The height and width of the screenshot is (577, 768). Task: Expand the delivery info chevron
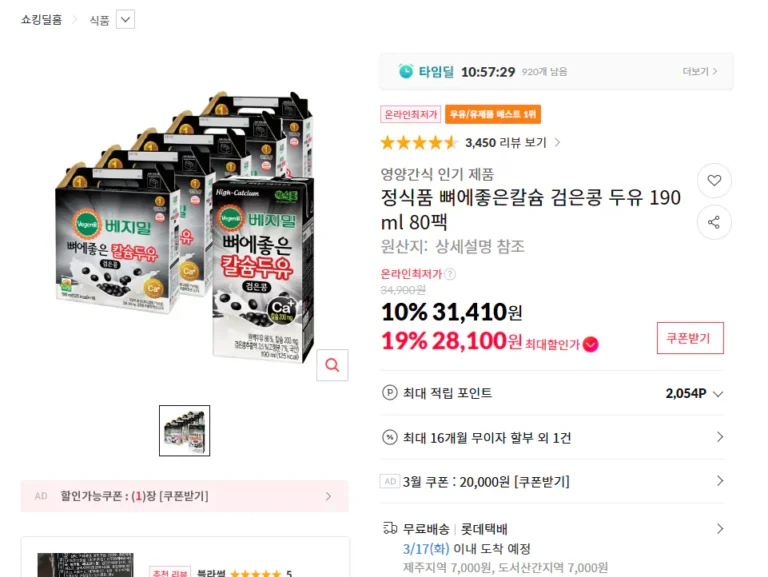pyautogui.click(x=720, y=528)
